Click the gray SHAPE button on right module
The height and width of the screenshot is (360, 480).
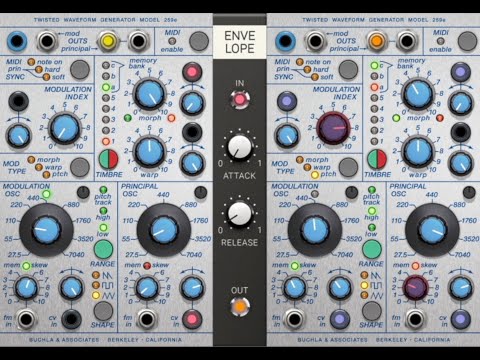(372, 311)
